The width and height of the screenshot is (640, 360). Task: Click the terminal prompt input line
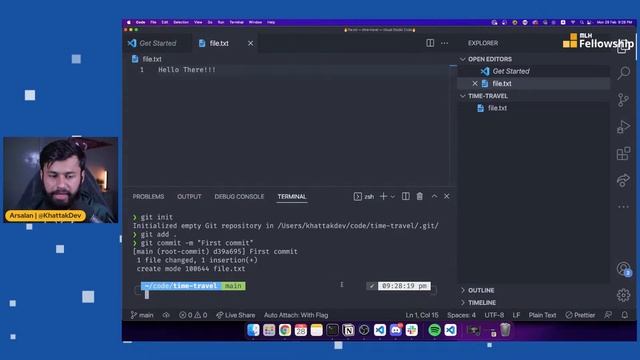(286, 294)
